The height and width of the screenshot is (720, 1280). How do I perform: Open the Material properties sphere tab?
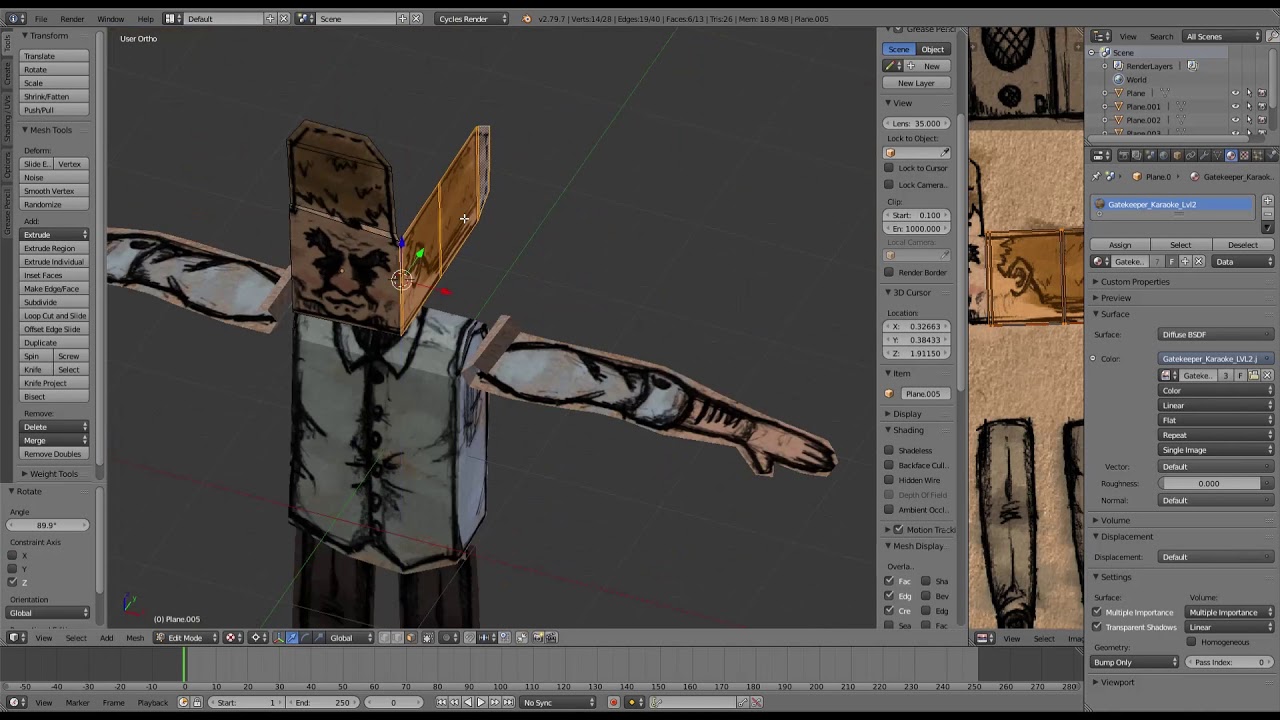tap(1231, 155)
